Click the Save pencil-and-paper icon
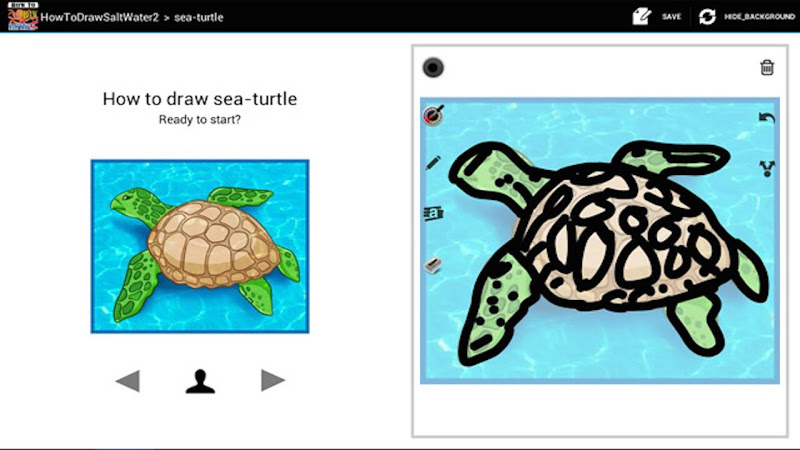Image resolution: width=800 pixels, height=450 pixels. (x=642, y=16)
